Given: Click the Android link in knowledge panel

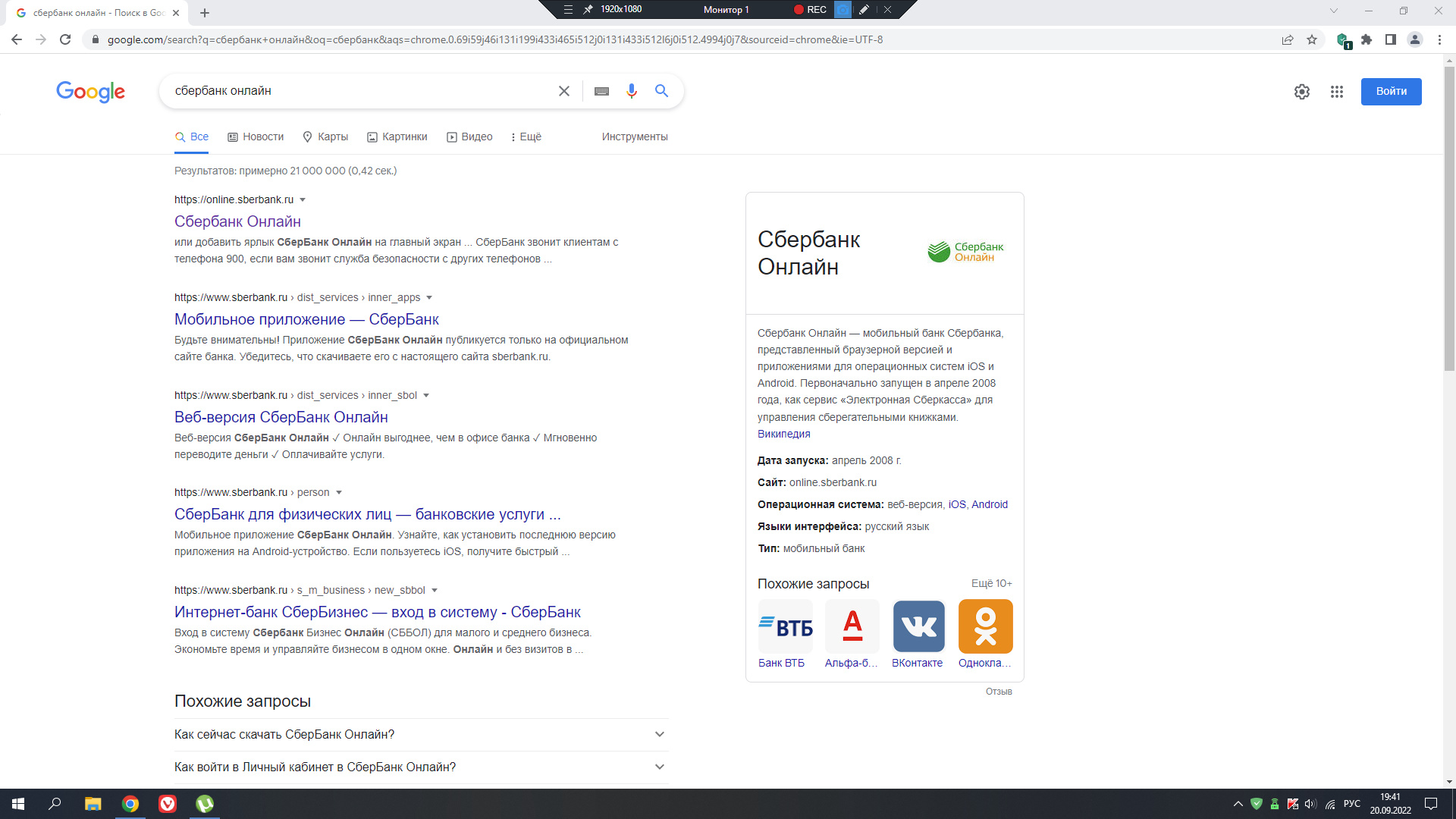Looking at the screenshot, I should [x=990, y=504].
